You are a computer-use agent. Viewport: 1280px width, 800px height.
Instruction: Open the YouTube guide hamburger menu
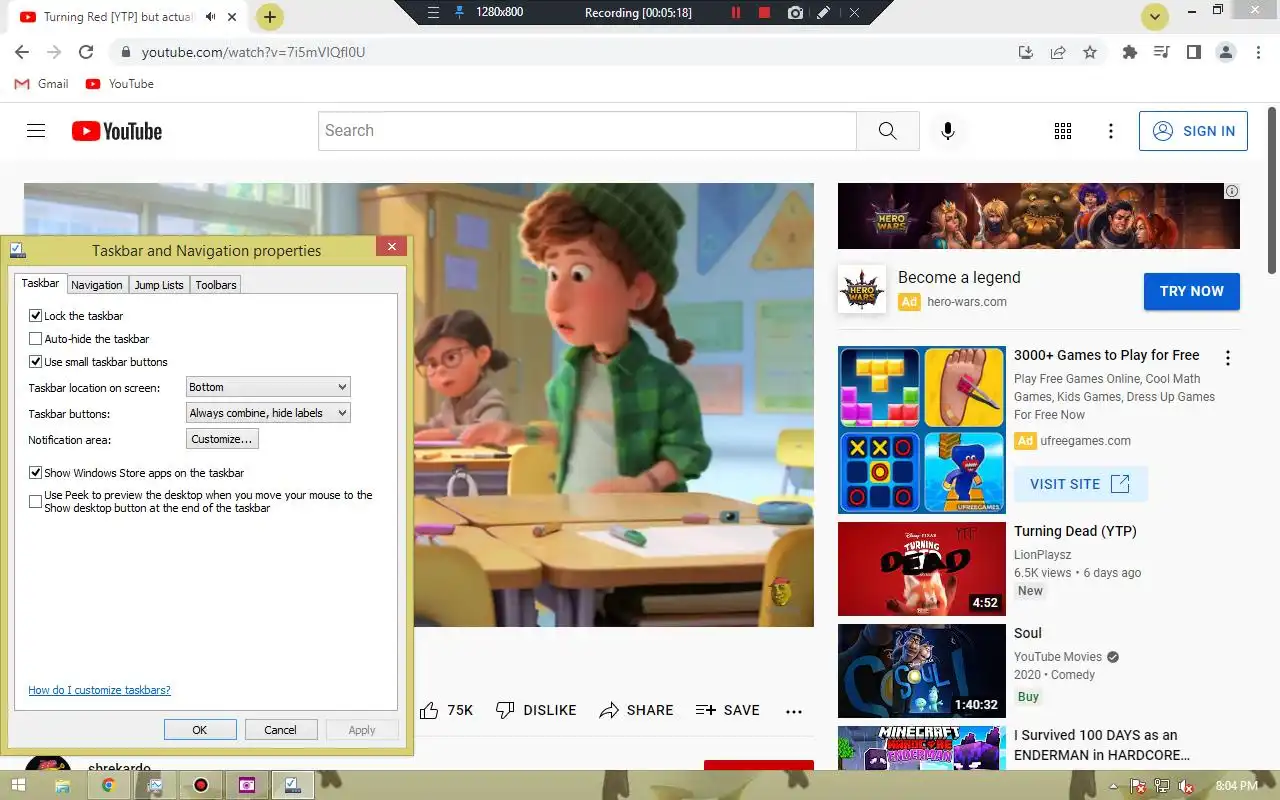coord(36,131)
